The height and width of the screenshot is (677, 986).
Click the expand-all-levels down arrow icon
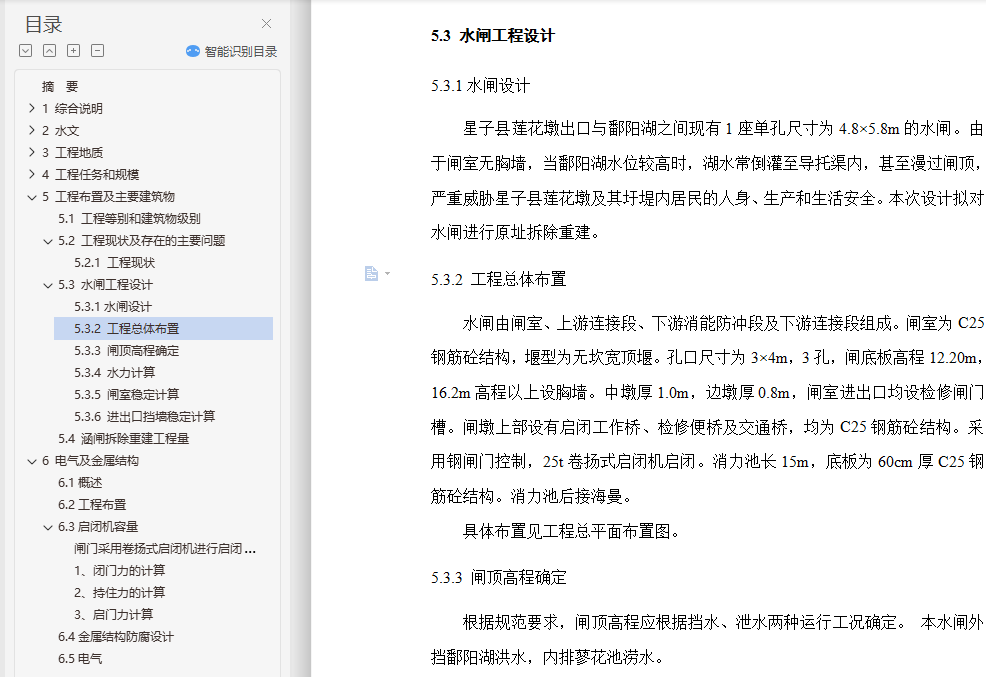point(26,51)
